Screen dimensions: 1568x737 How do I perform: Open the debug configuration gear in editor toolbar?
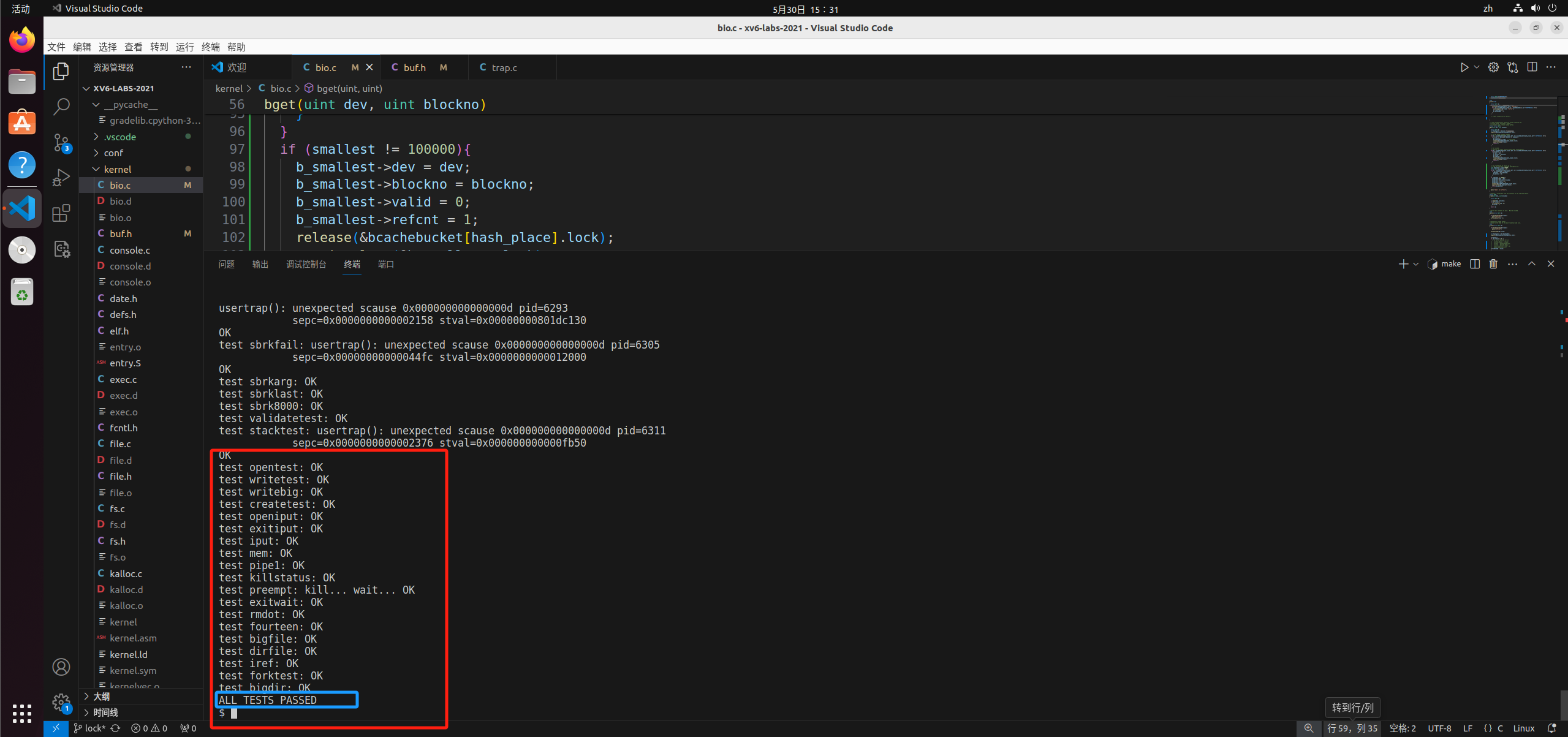pyautogui.click(x=1493, y=67)
